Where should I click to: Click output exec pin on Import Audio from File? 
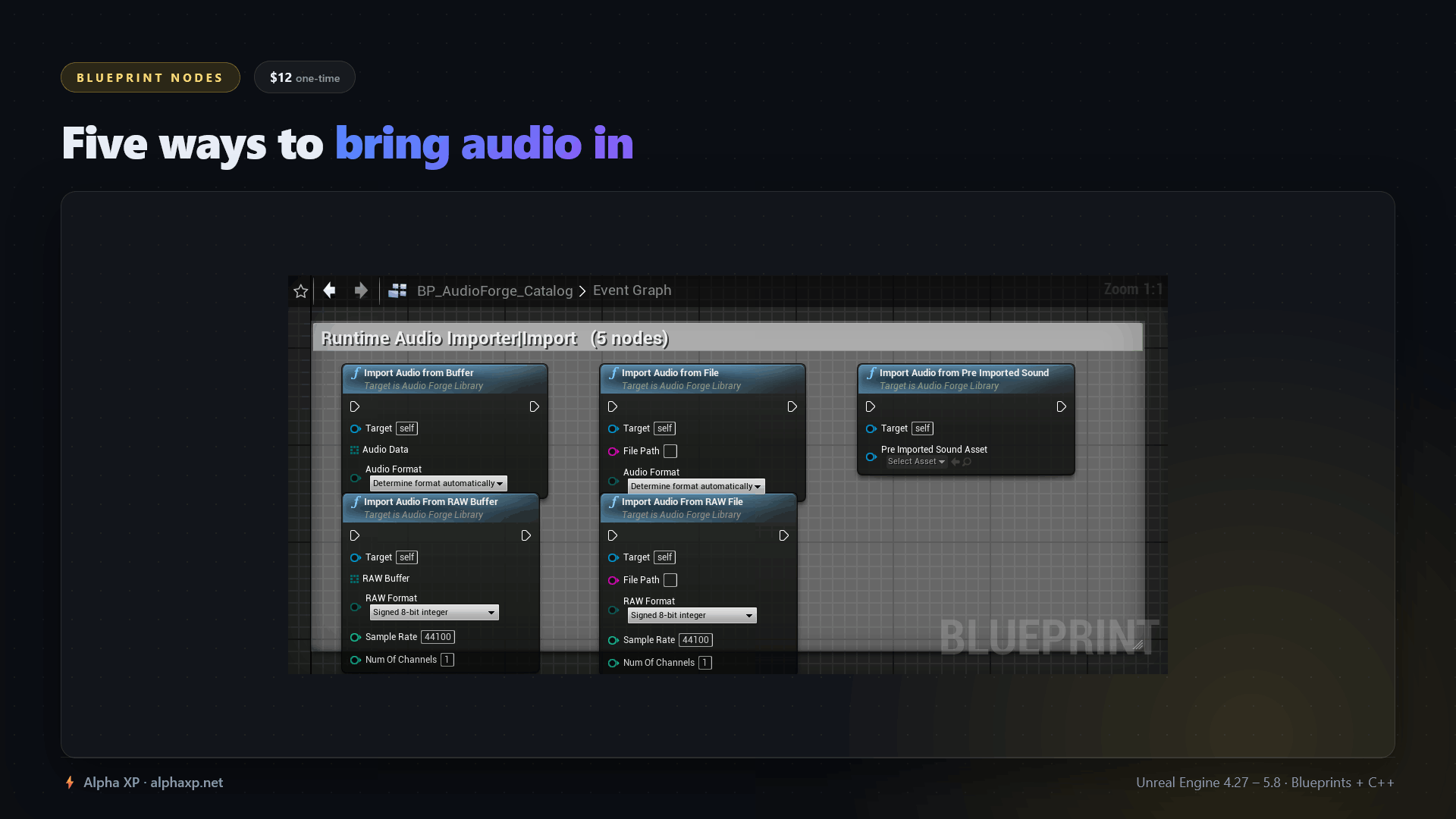(x=792, y=407)
